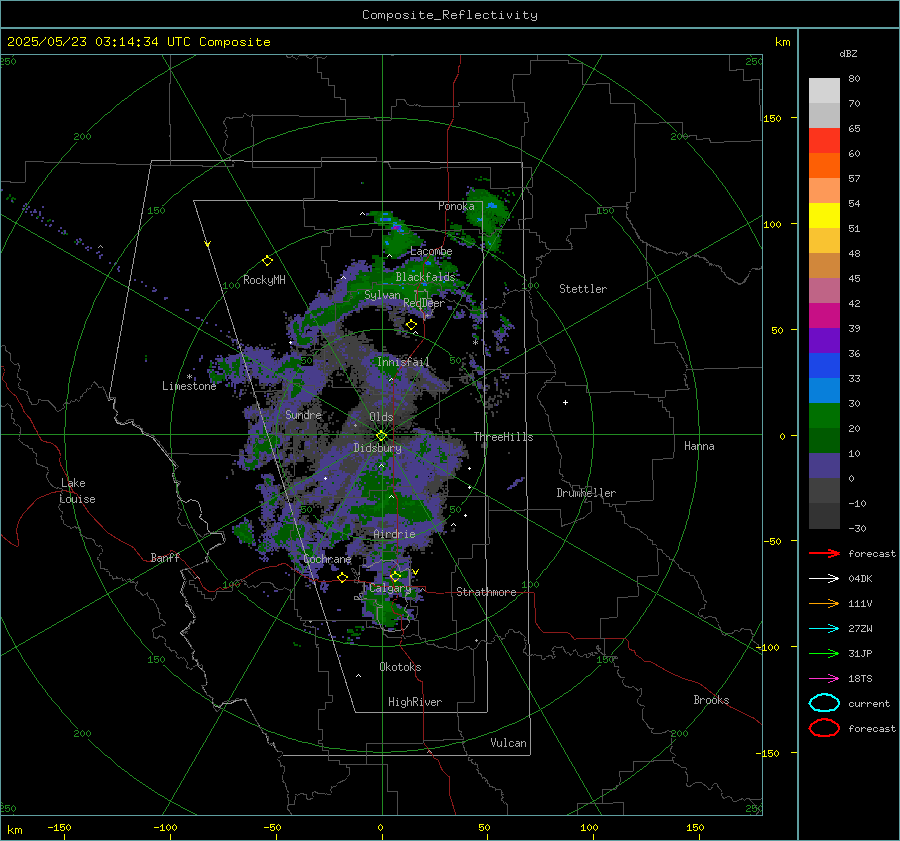Click the red 65 dBZ color swatch
The height and width of the screenshot is (841, 900).
(x=824, y=140)
